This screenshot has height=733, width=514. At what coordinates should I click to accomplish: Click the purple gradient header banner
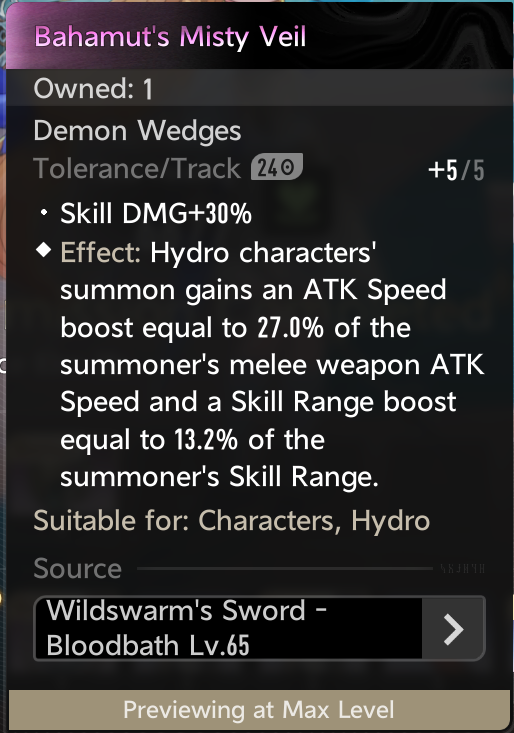pos(259,36)
